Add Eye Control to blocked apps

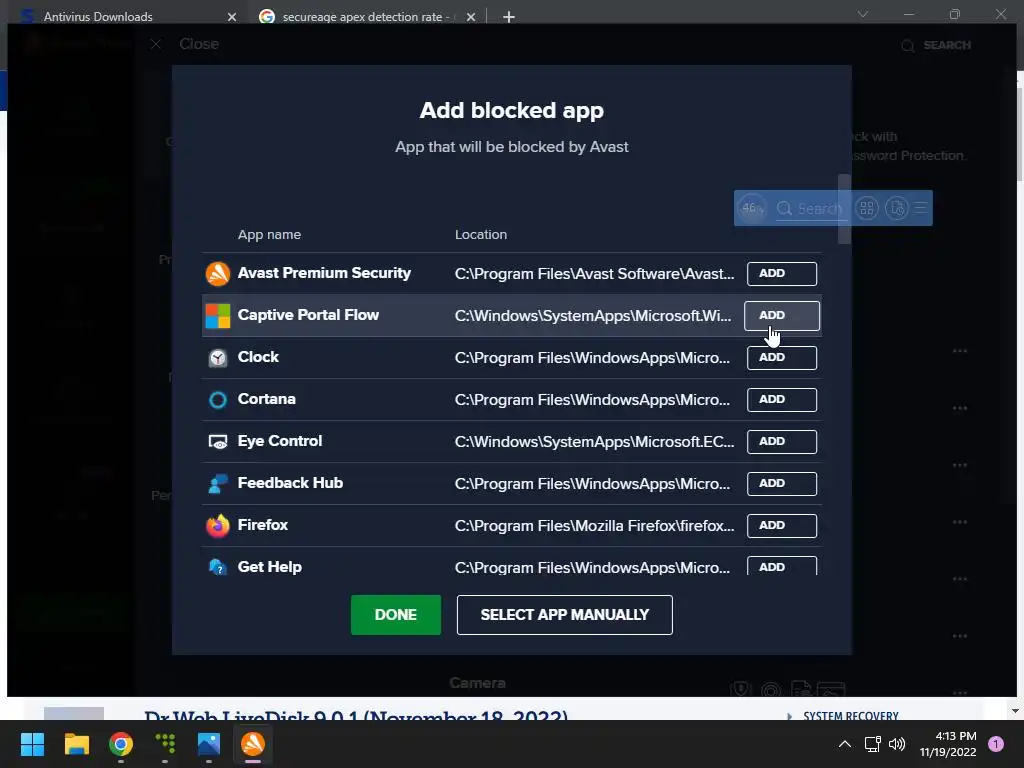coord(782,441)
